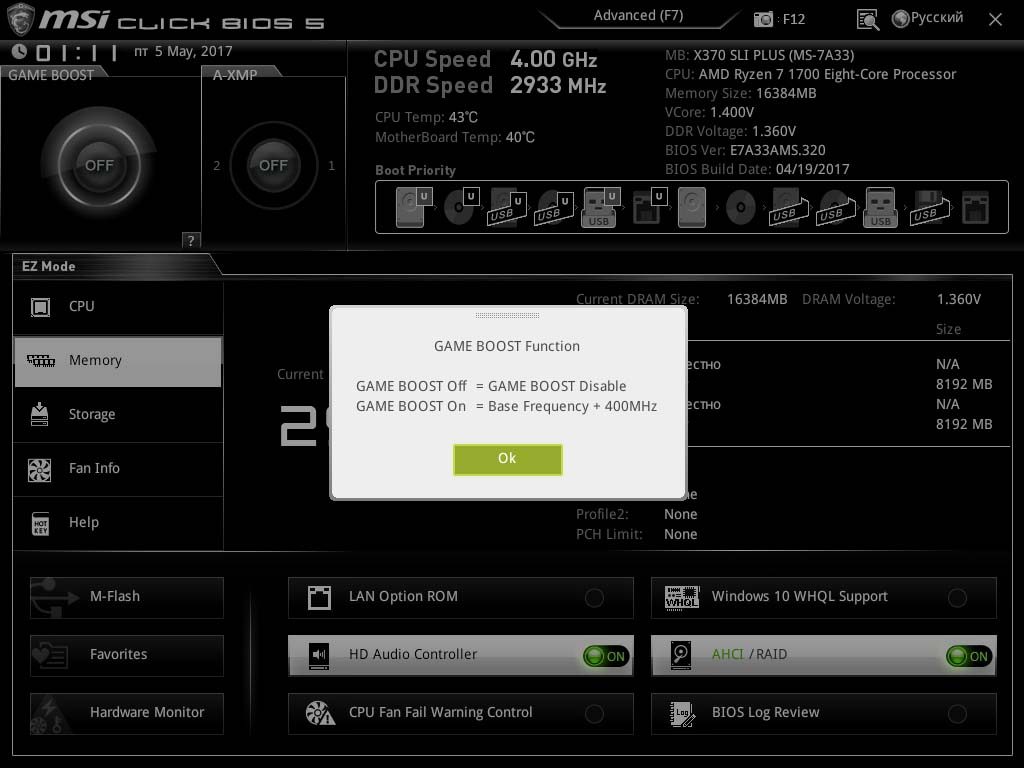1024x768 pixels.
Task: Open the Storage section
Action: 118,415
